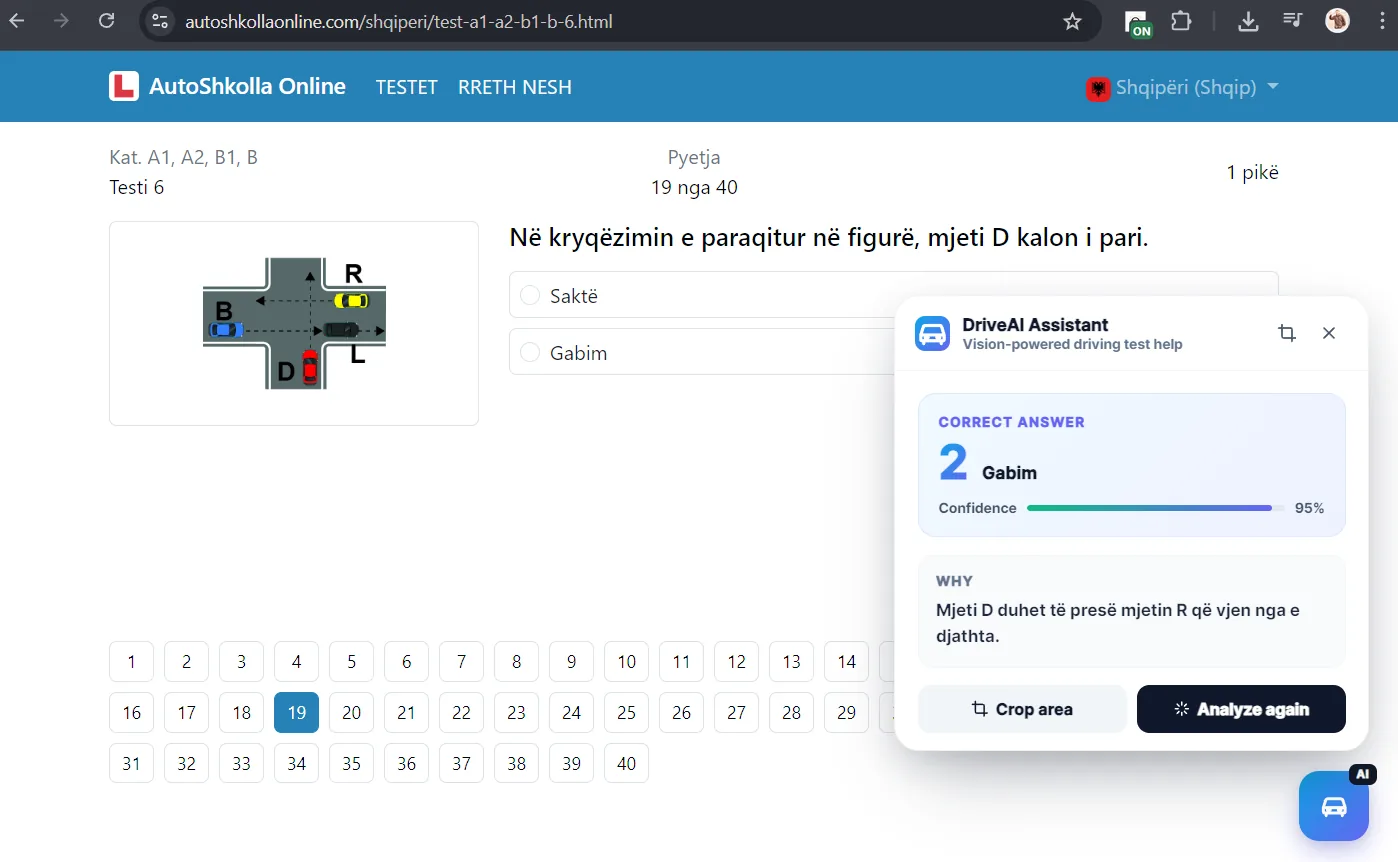Click the Analyze again button
The image size is (1398, 862).
tap(1241, 709)
